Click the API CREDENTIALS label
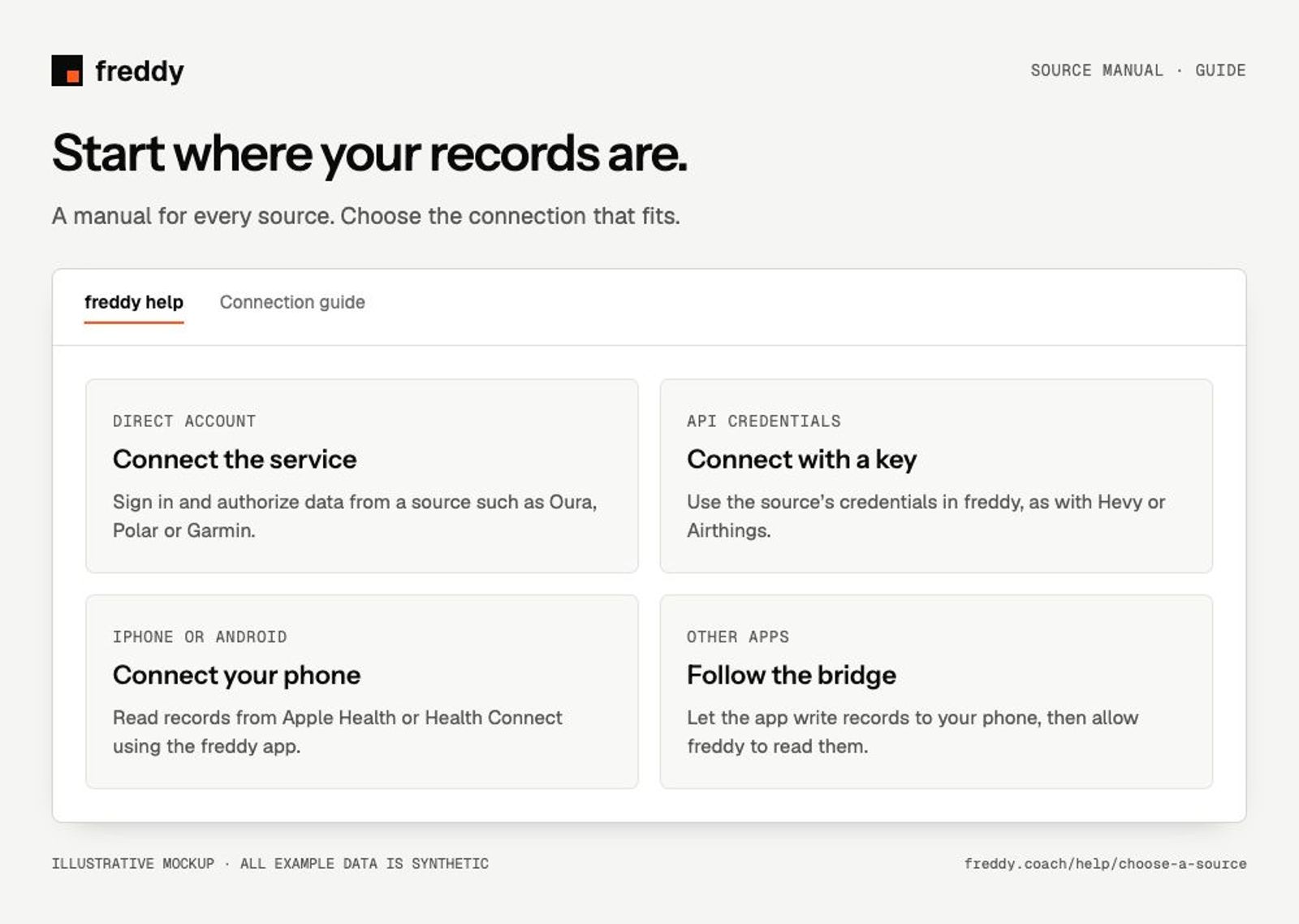The width and height of the screenshot is (1299, 924). click(x=764, y=421)
